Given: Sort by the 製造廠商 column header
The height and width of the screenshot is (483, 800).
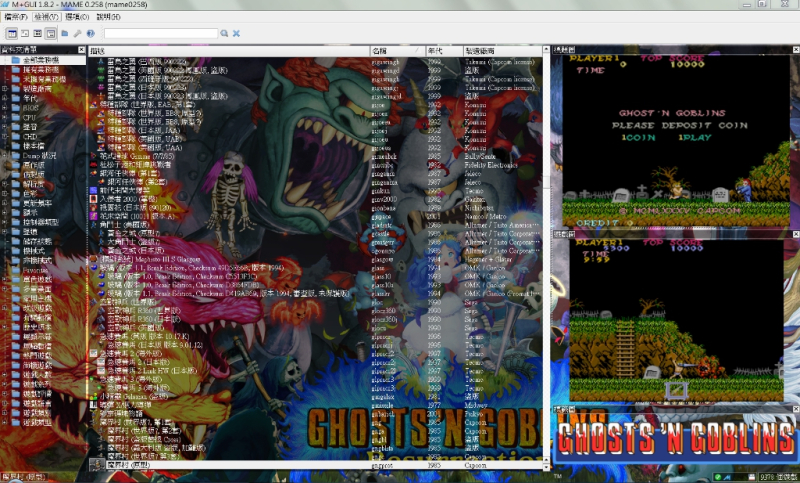Looking at the screenshot, I should (x=503, y=51).
